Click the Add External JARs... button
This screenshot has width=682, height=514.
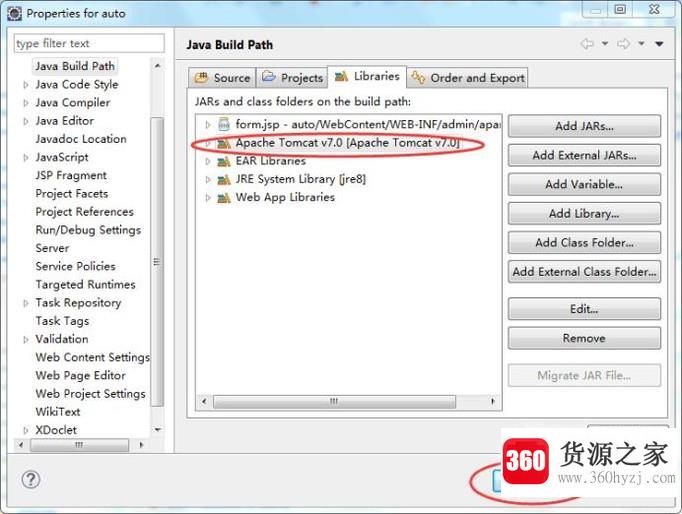pyautogui.click(x=584, y=155)
